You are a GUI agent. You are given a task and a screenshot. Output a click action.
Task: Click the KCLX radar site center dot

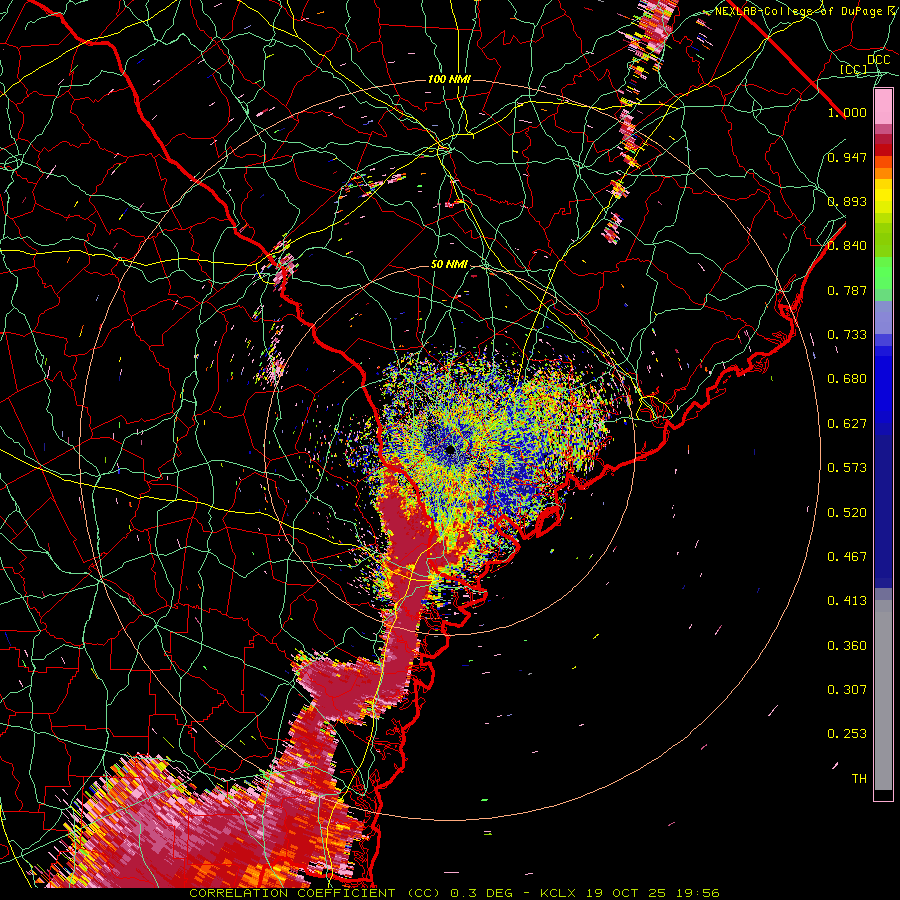pyautogui.click(x=449, y=449)
